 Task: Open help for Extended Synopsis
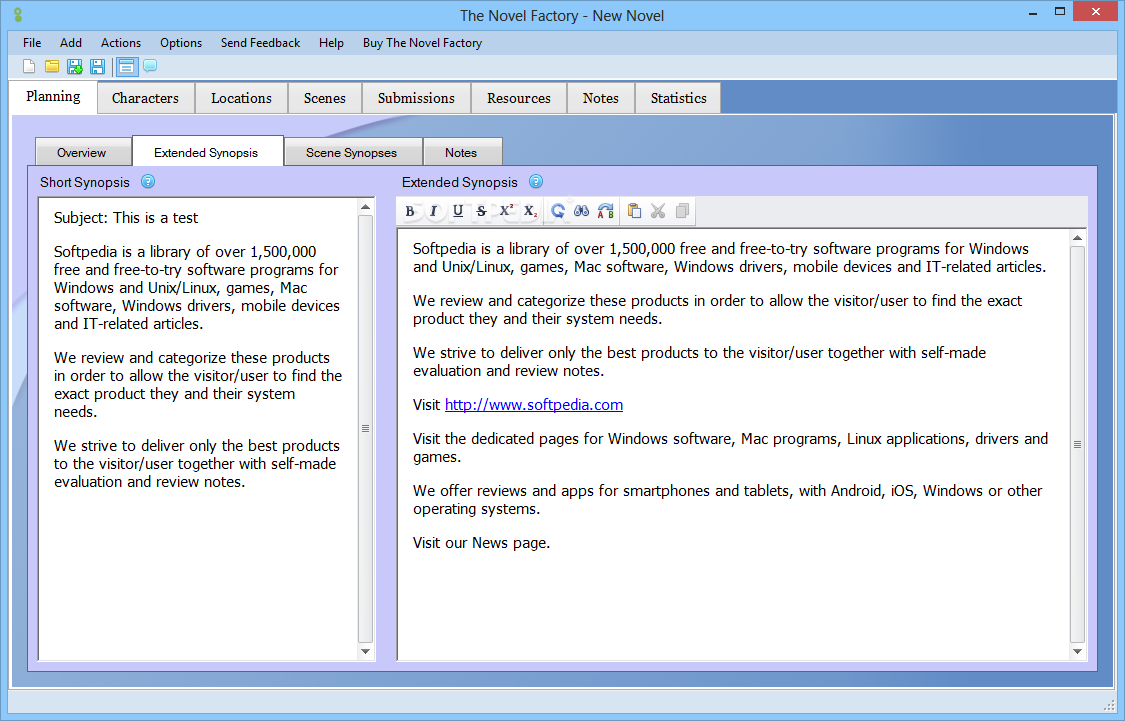tap(536, 182)
